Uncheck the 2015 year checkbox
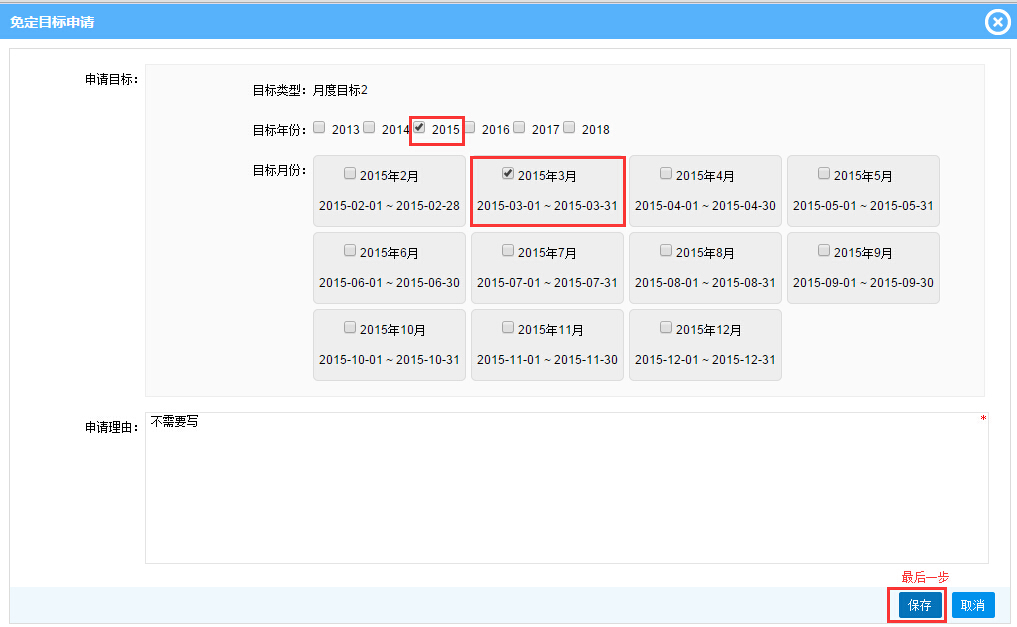The width and height of the screenshot is (1017, 627). coord(420,127)
